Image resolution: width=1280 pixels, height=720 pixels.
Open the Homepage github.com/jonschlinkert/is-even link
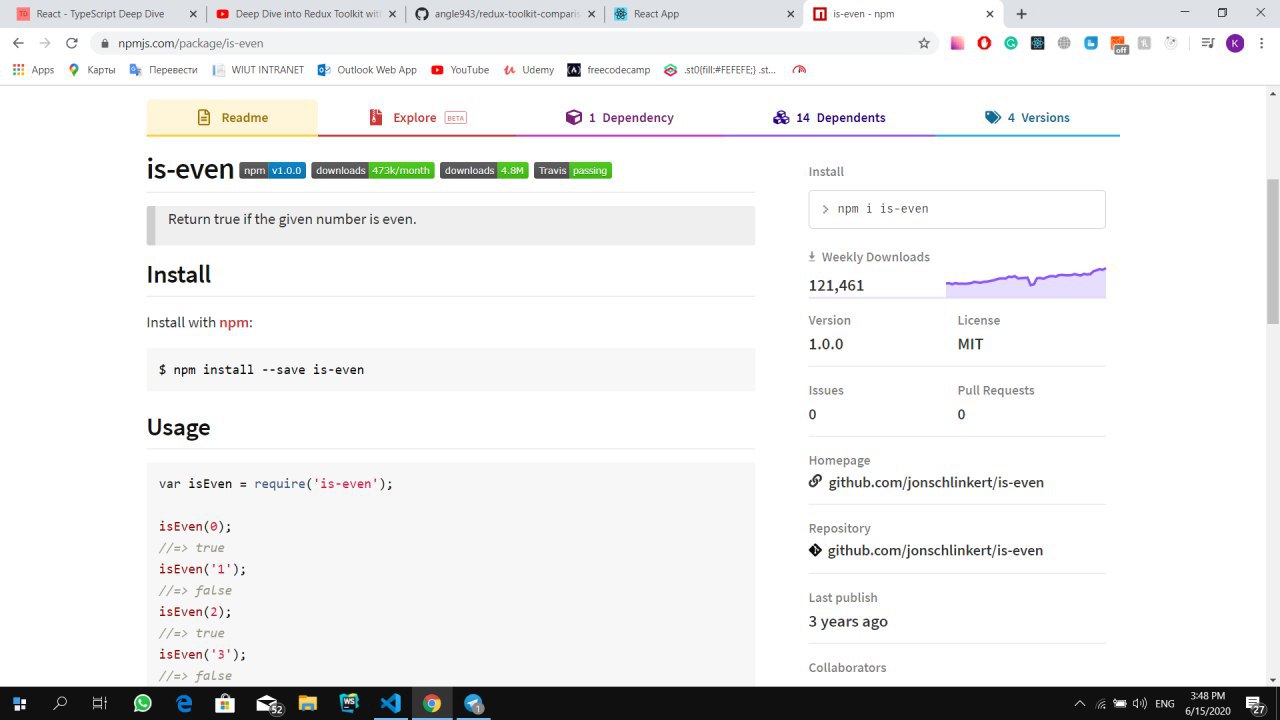pyautogui.click(x=936, y=482)
